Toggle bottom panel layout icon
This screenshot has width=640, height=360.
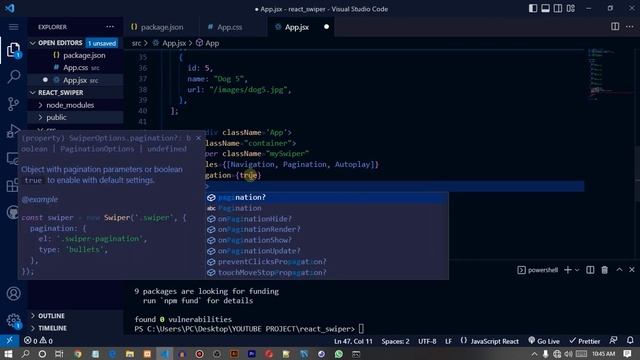[x=545, y=9]
